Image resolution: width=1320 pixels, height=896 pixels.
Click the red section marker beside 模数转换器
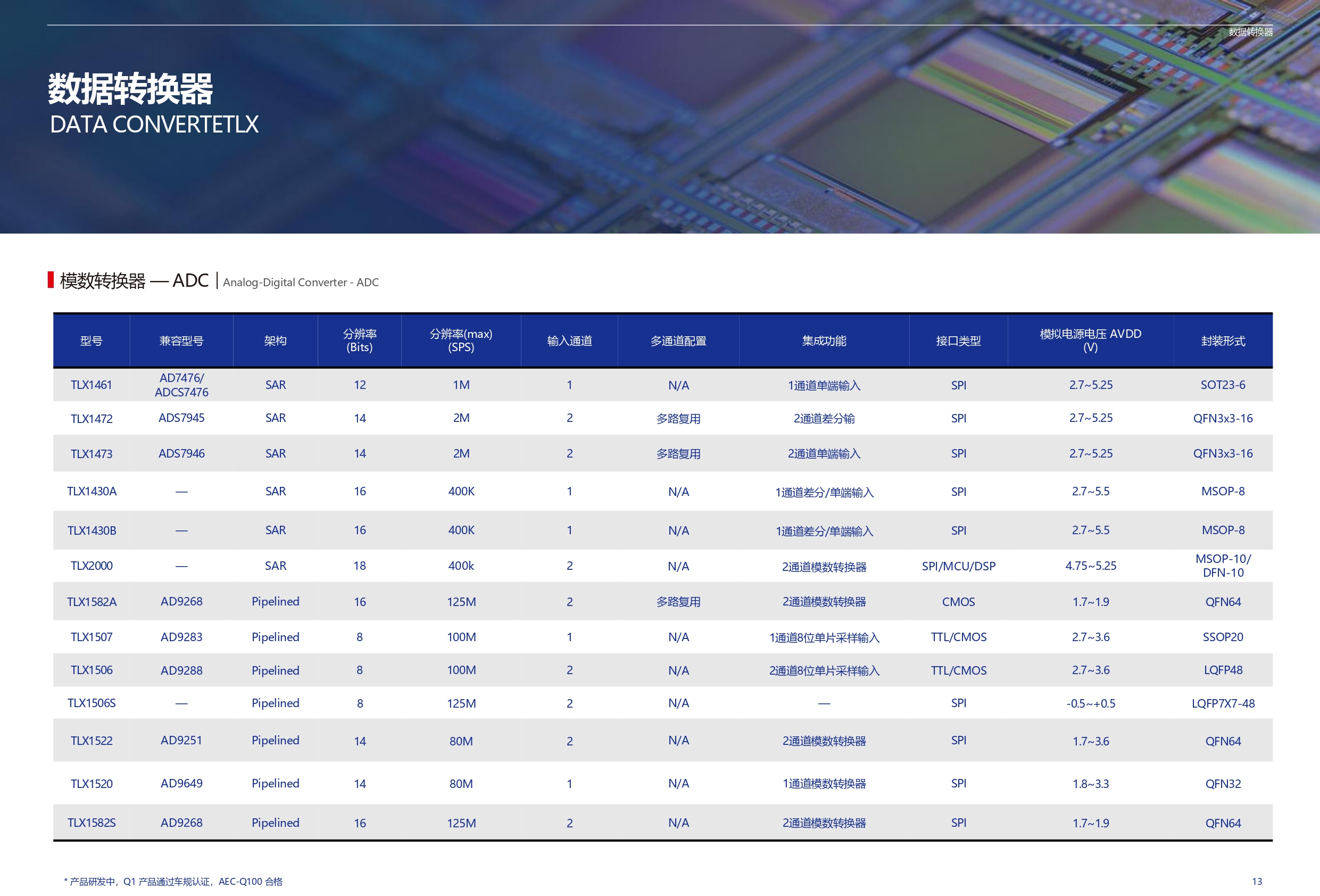[x=51, y=279]
